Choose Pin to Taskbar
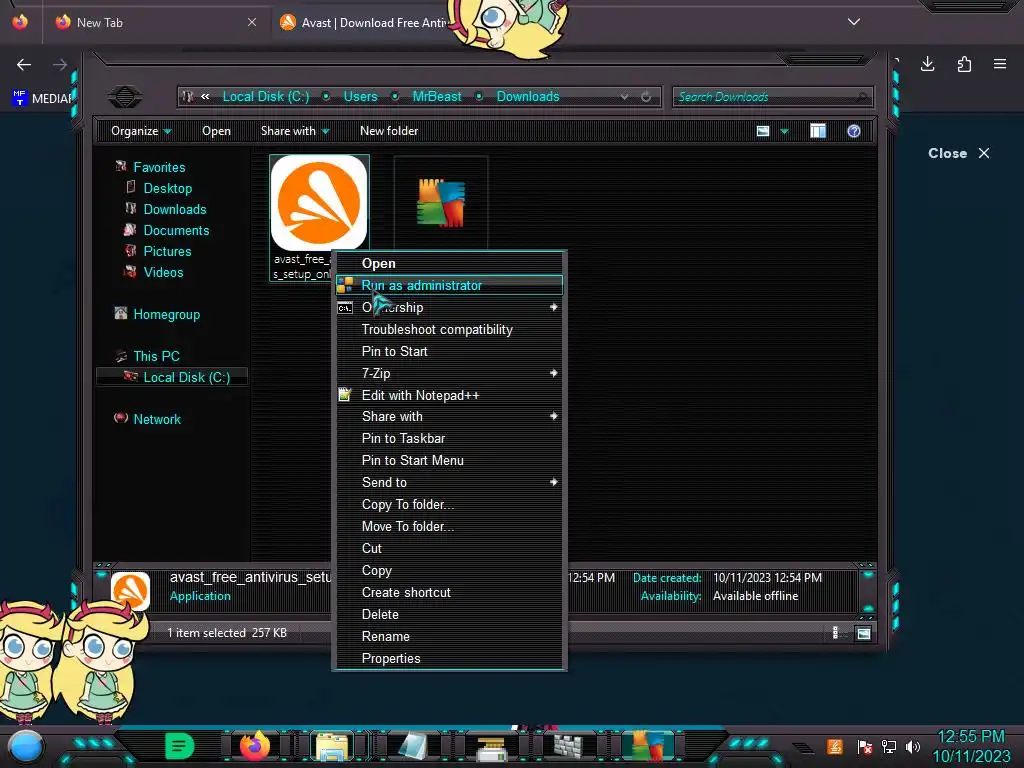The image size is (1024, 768). coord(449,438)
